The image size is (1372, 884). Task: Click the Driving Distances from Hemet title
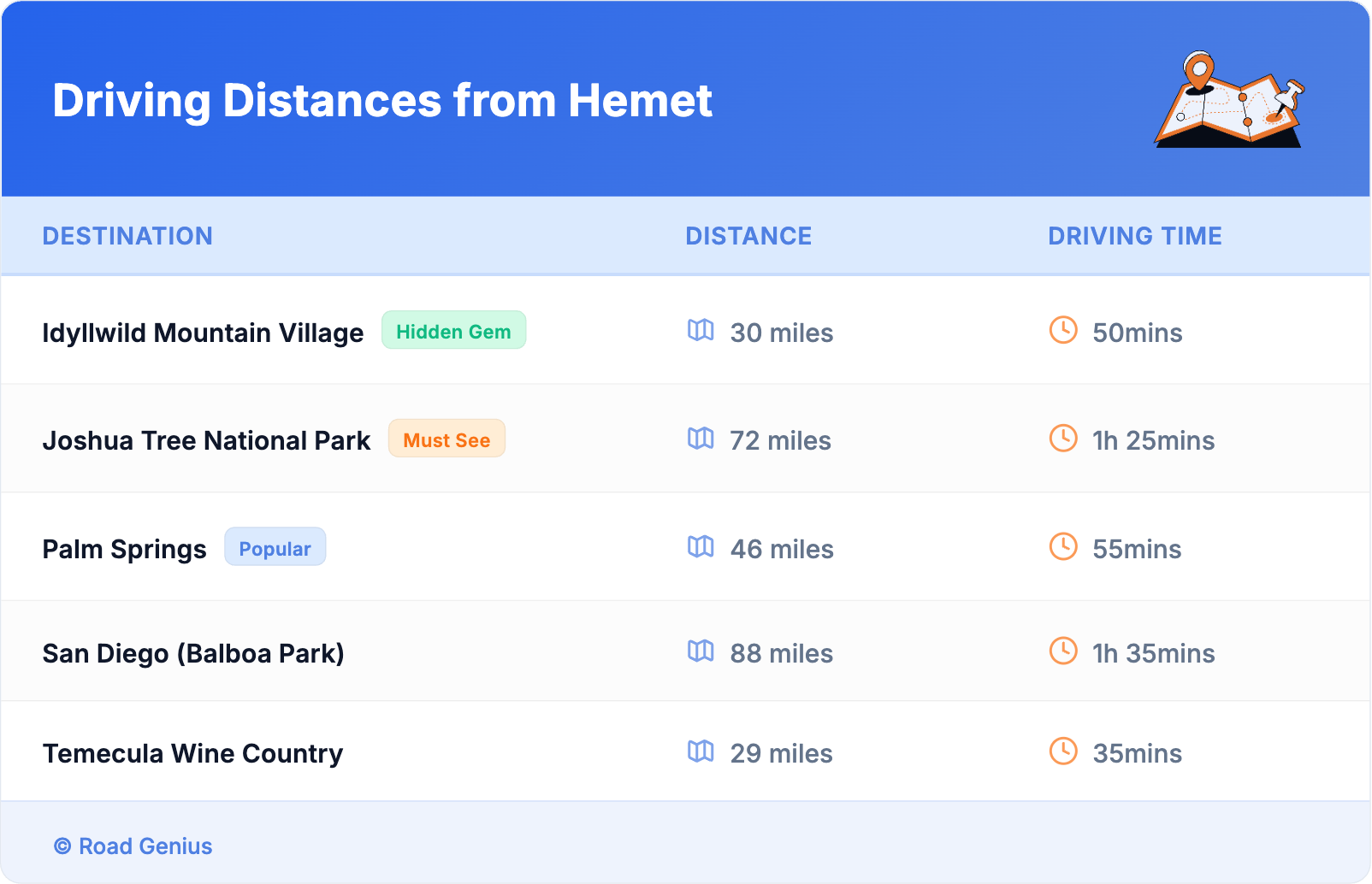point(382,101)
